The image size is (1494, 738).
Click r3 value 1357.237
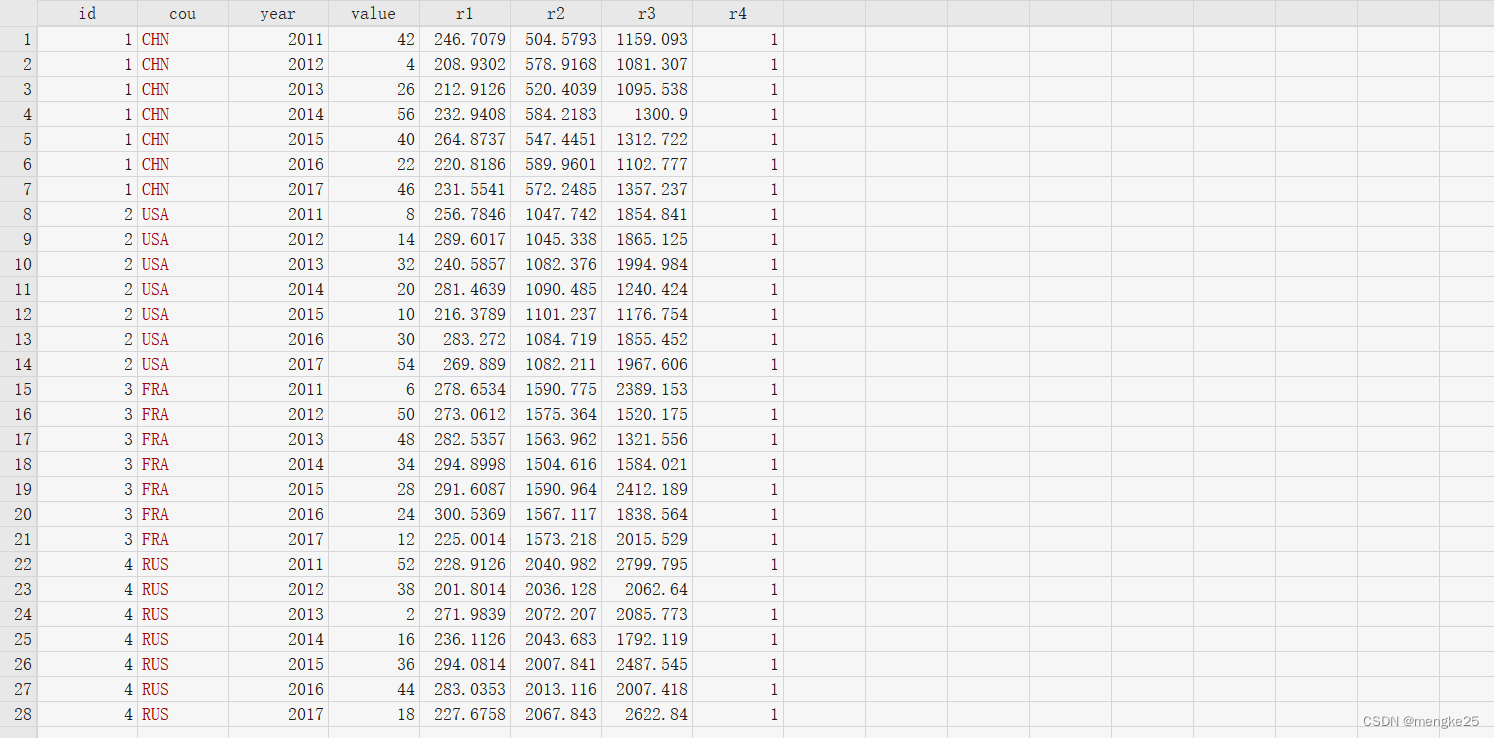tap(647, 189)
